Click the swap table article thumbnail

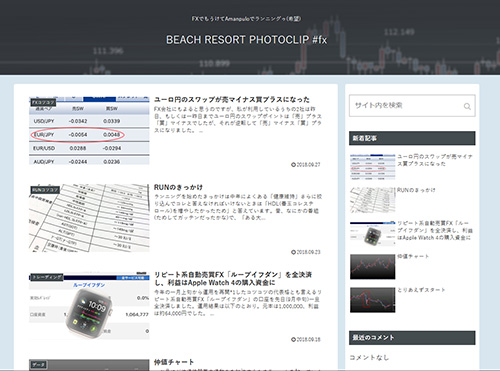coord(89,130)
